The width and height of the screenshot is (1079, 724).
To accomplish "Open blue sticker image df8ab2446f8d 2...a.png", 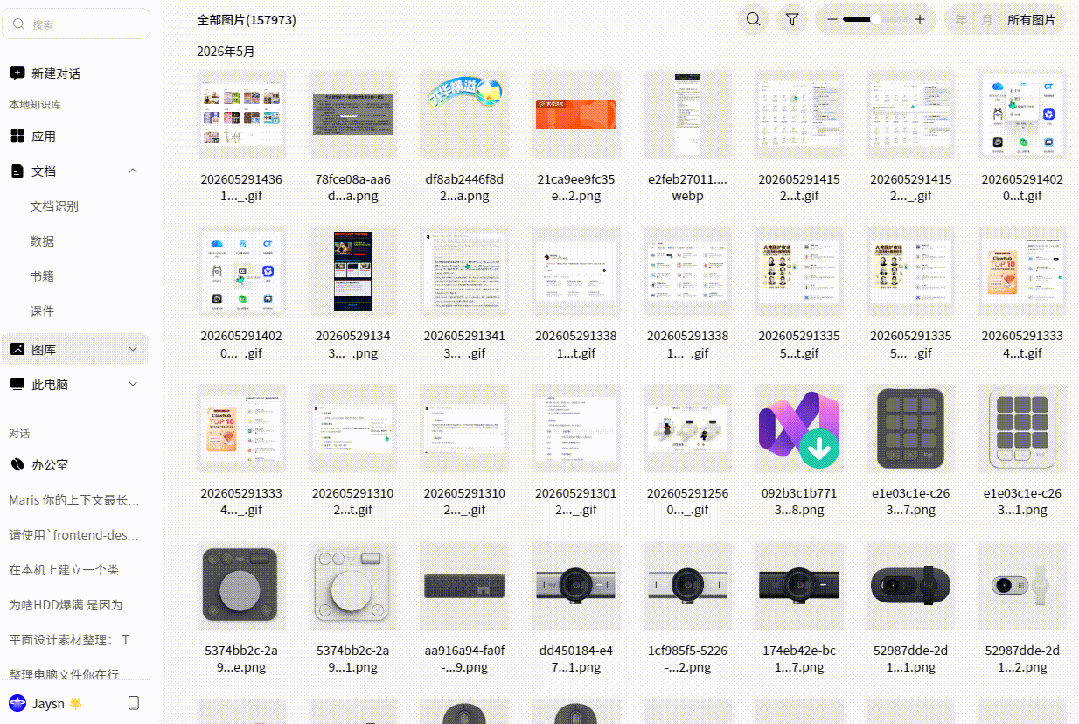I will (464, 114).
